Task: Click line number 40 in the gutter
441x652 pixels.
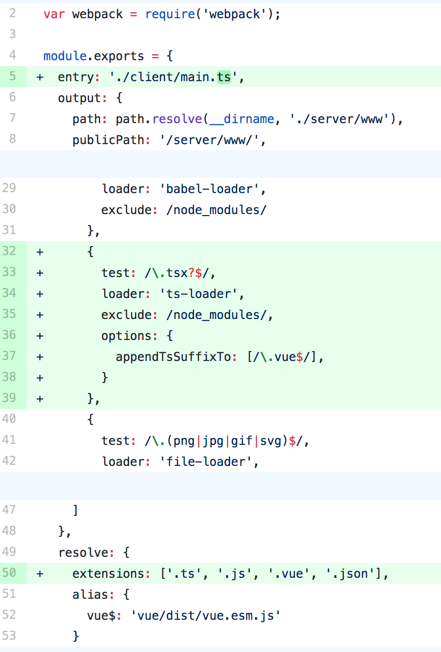Action: coord(9,419)
